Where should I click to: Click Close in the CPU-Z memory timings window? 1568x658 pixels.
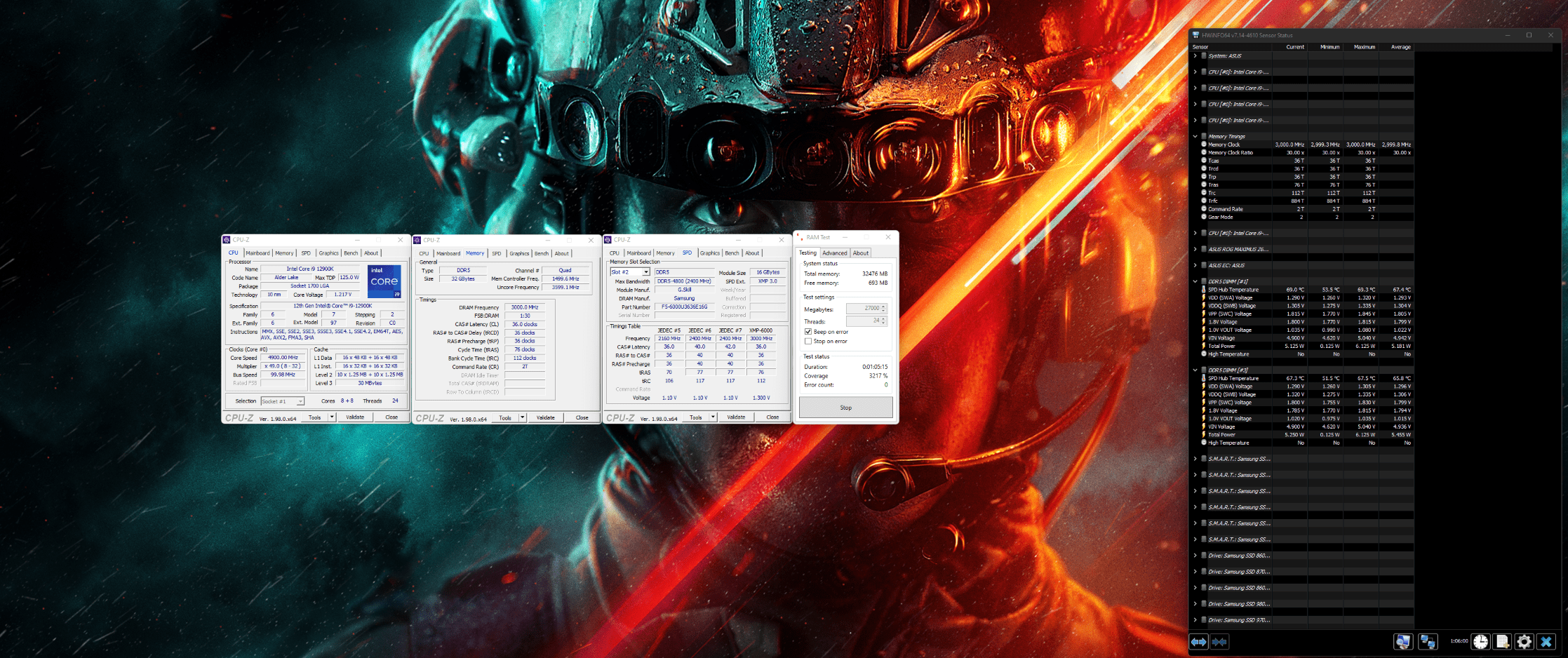click(x=582, y=417)
